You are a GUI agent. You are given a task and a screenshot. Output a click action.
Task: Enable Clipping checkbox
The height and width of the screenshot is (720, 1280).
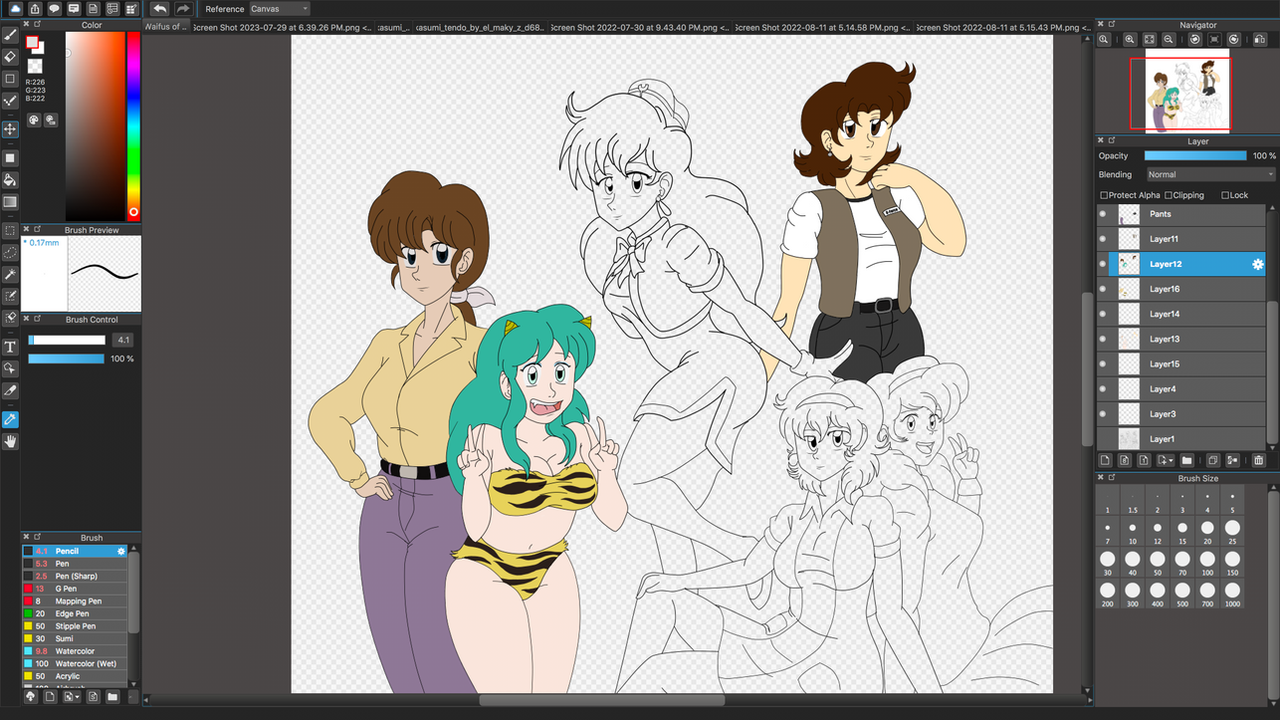click(1169, 195)
